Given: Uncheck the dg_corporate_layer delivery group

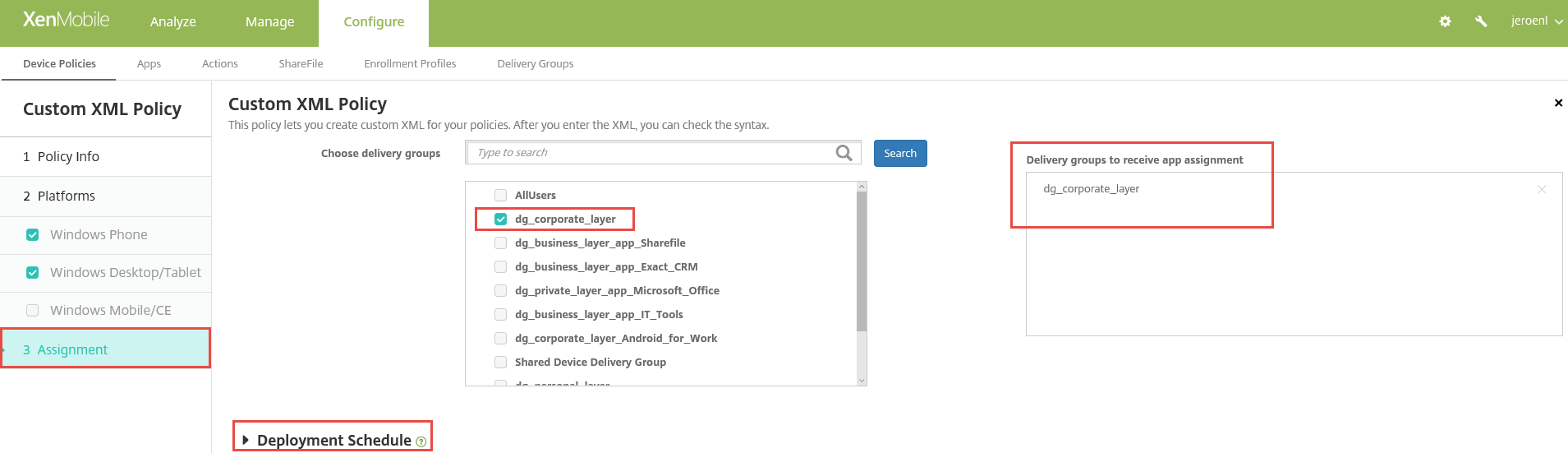Looking at the screenshot, I should (x=500, y=220).
